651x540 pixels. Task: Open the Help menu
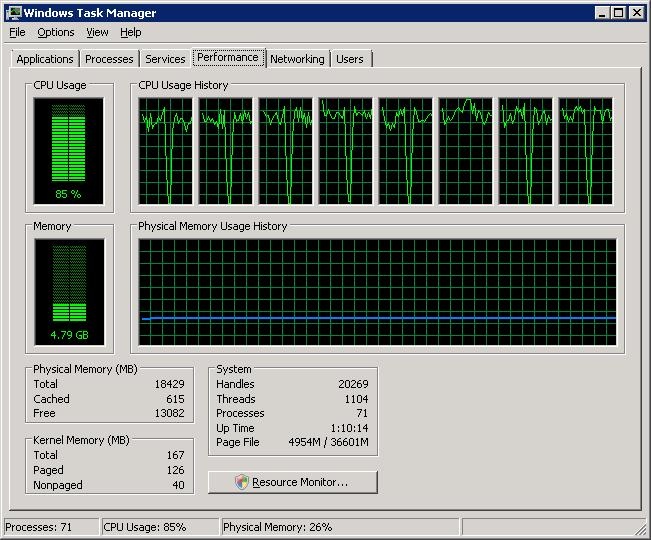[130, 32]
